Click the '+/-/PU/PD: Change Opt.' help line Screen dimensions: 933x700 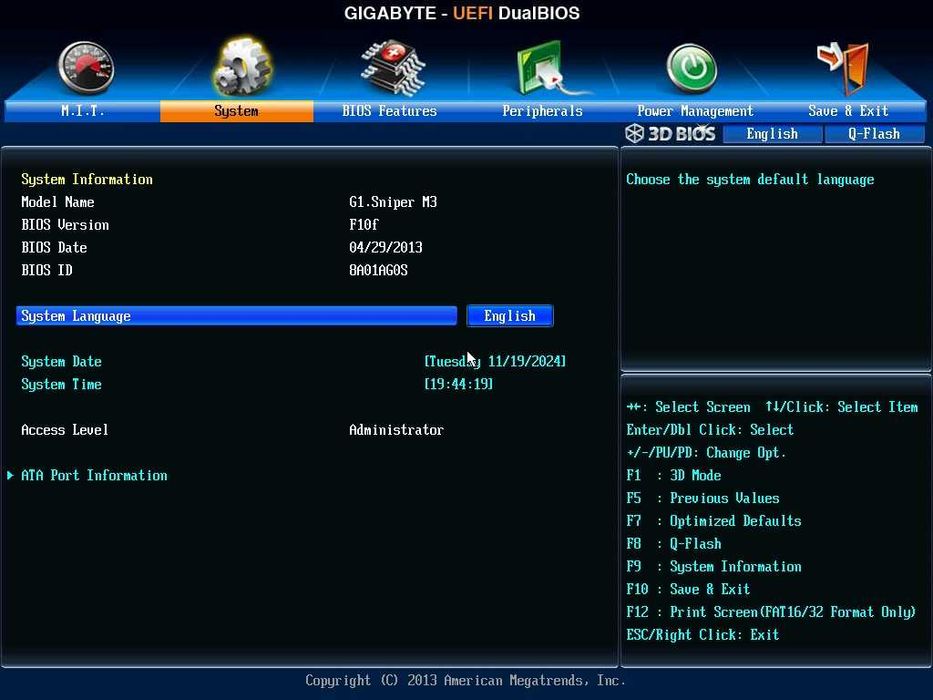pyautogui.click(x=706, y=453)
